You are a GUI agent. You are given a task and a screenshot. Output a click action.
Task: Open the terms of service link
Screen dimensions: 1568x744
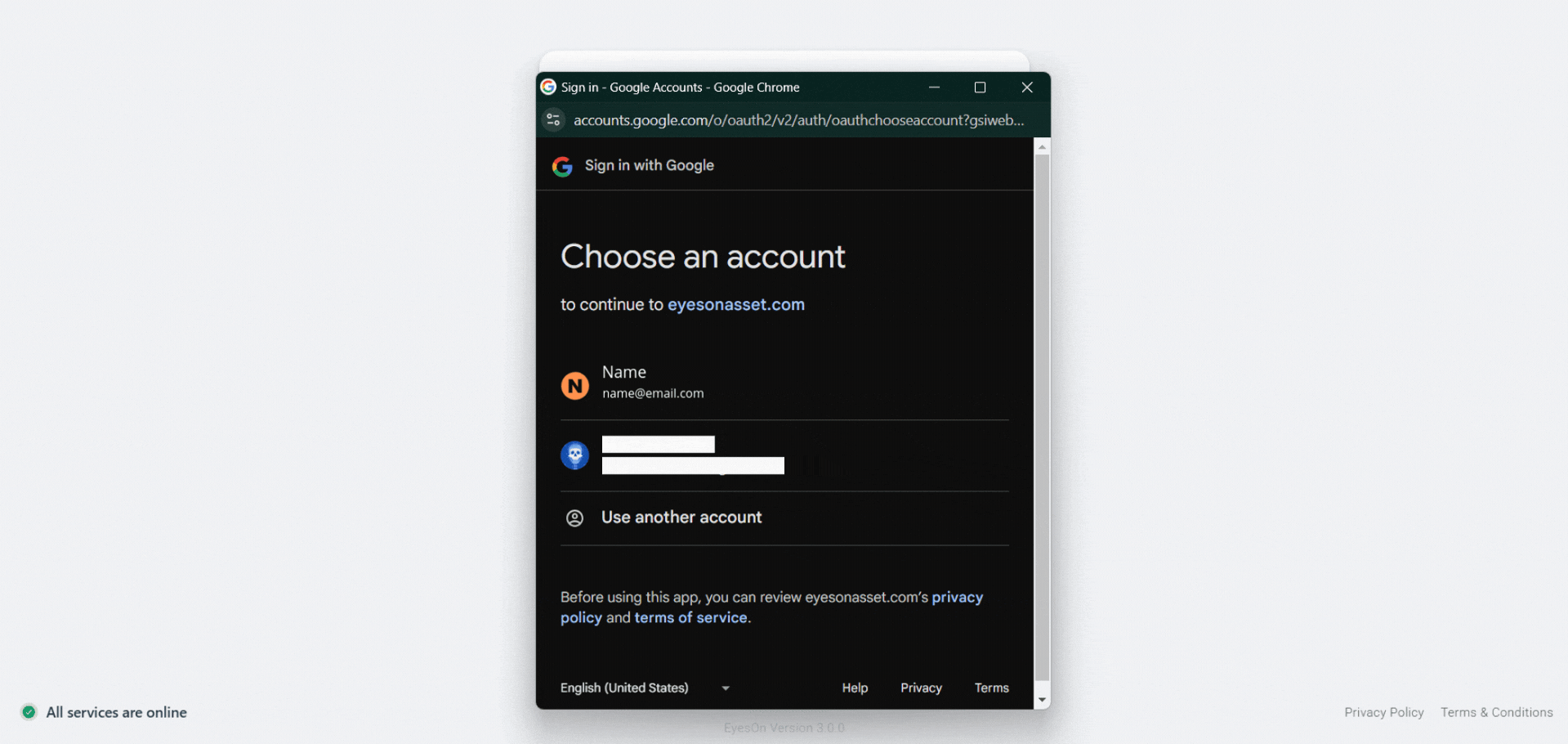coord(690,617)
